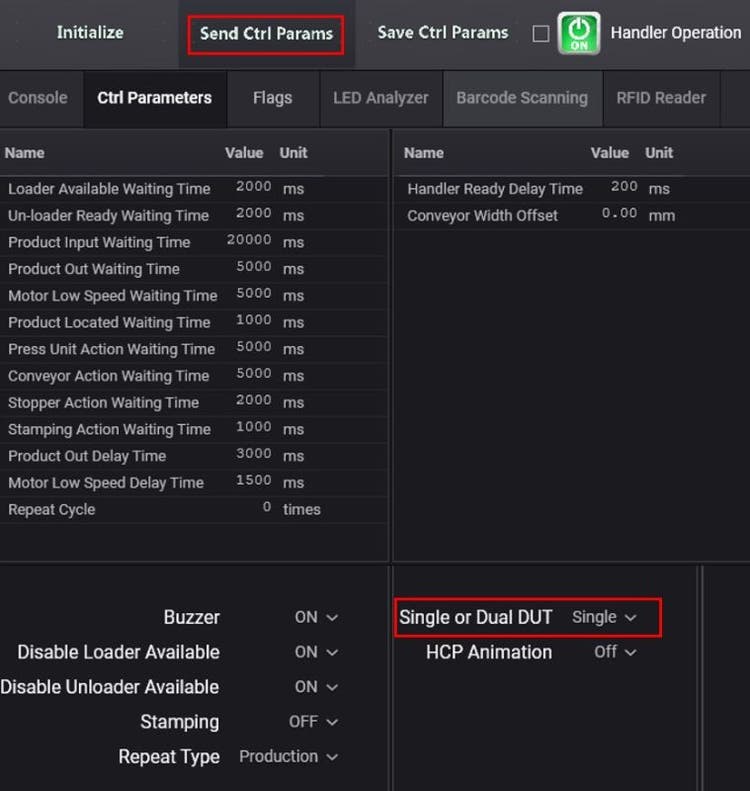
Task: Expand the HCP Animation dropdown
Action: coord(615,652)
